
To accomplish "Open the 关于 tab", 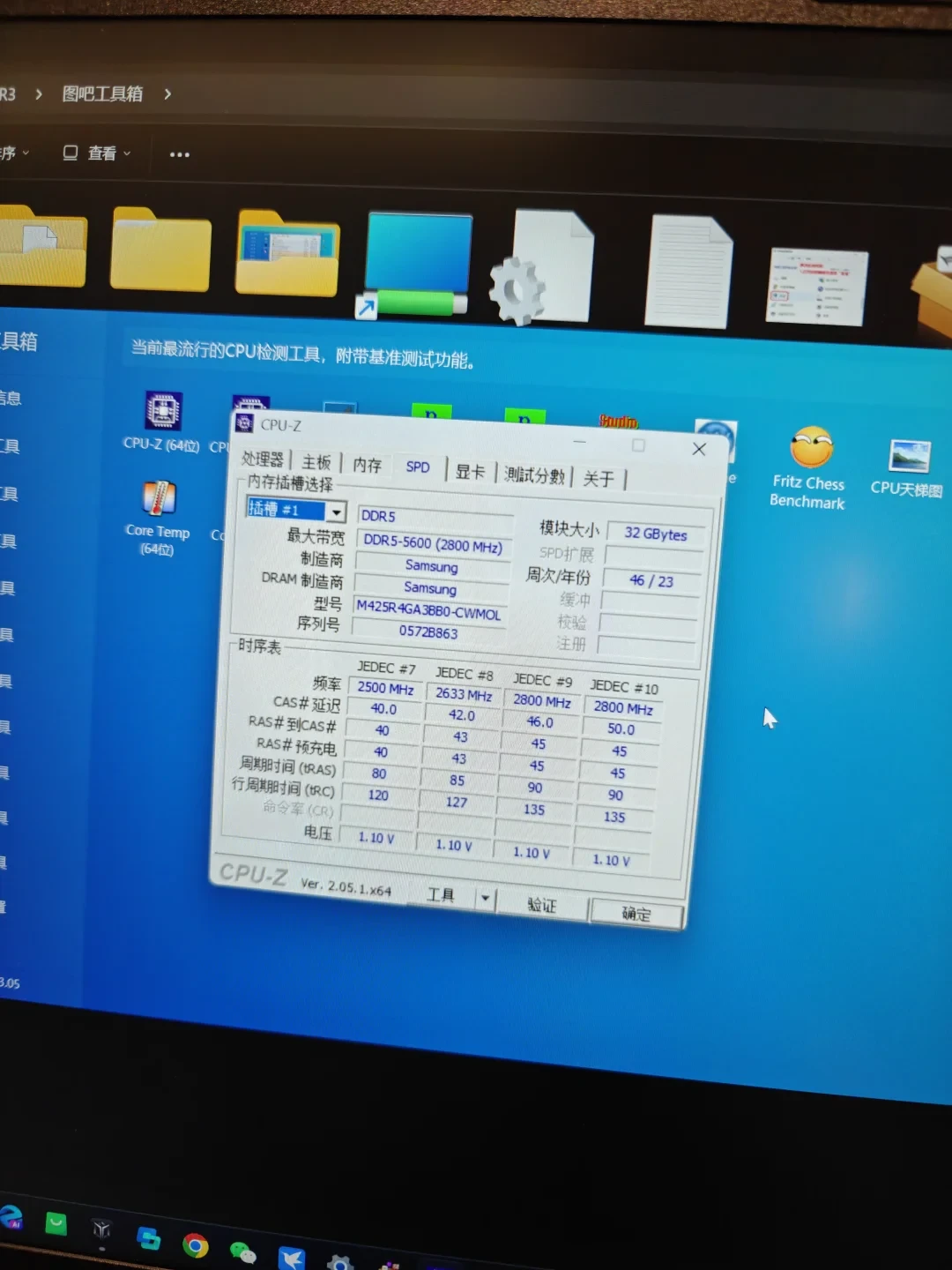I will click(x=599, y=479).
